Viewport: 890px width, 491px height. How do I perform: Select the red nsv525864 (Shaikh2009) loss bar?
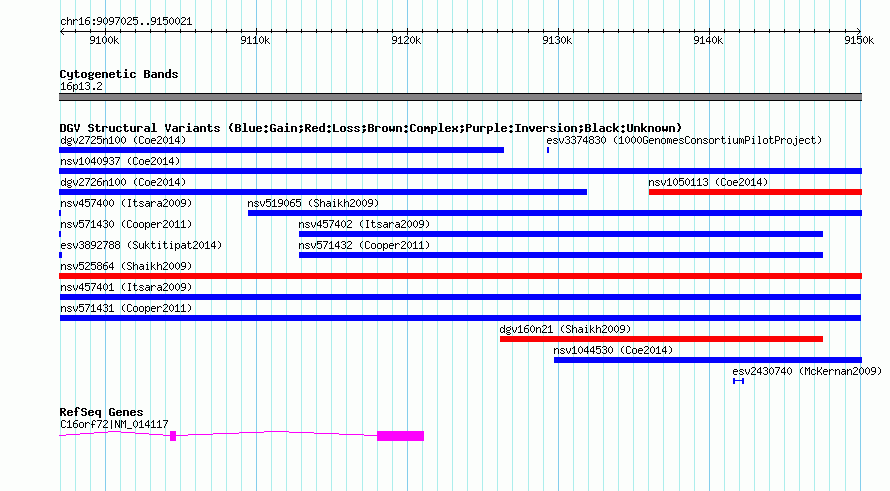(x=460, y=276)
